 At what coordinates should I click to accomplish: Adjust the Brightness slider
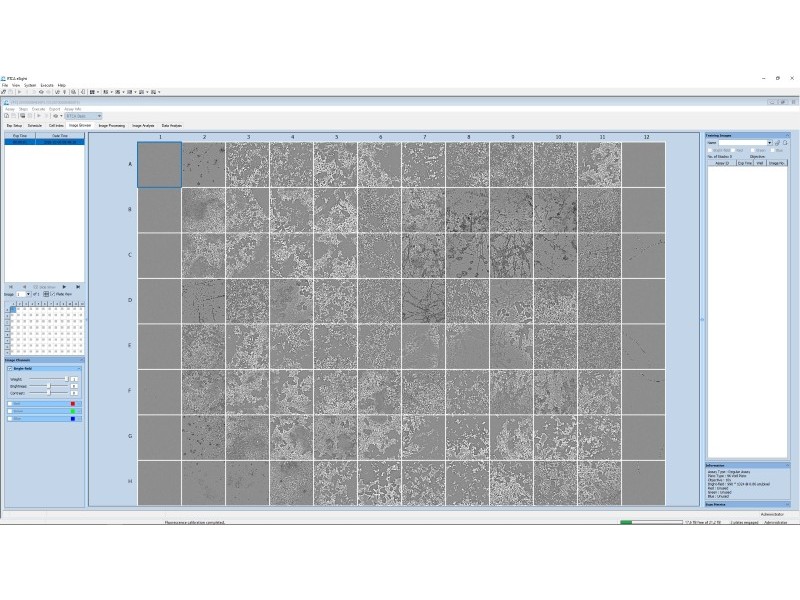[x=49, y=386]
